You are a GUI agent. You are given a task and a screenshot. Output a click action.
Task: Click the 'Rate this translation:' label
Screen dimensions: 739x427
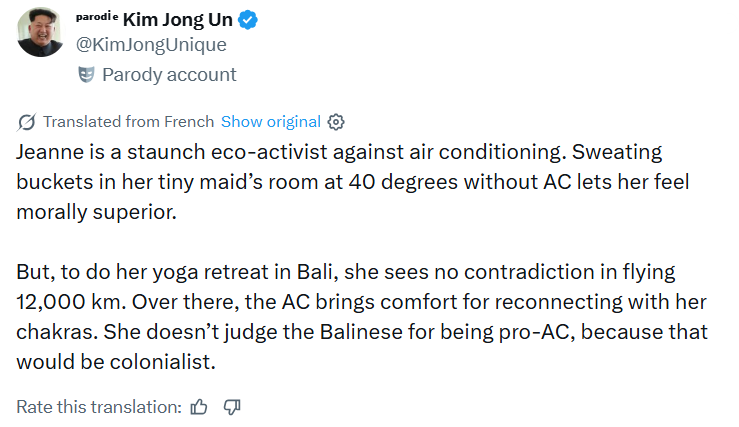(99, 407)
